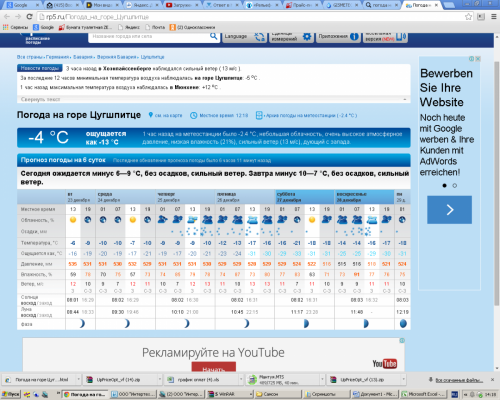Select the воскресенье 28 декабря forecast header
This screenshot has height=400, width=500.
pyautogui.click(x=364, y=197)
